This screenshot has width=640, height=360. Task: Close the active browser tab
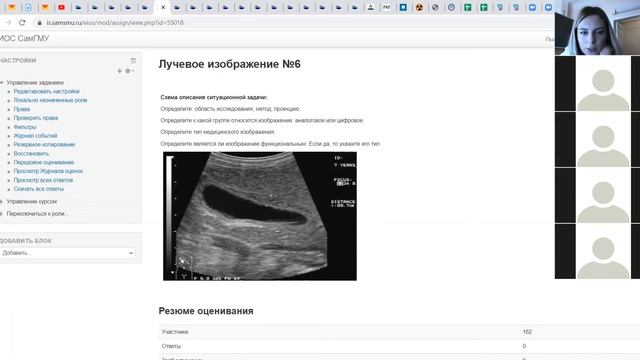163,7
